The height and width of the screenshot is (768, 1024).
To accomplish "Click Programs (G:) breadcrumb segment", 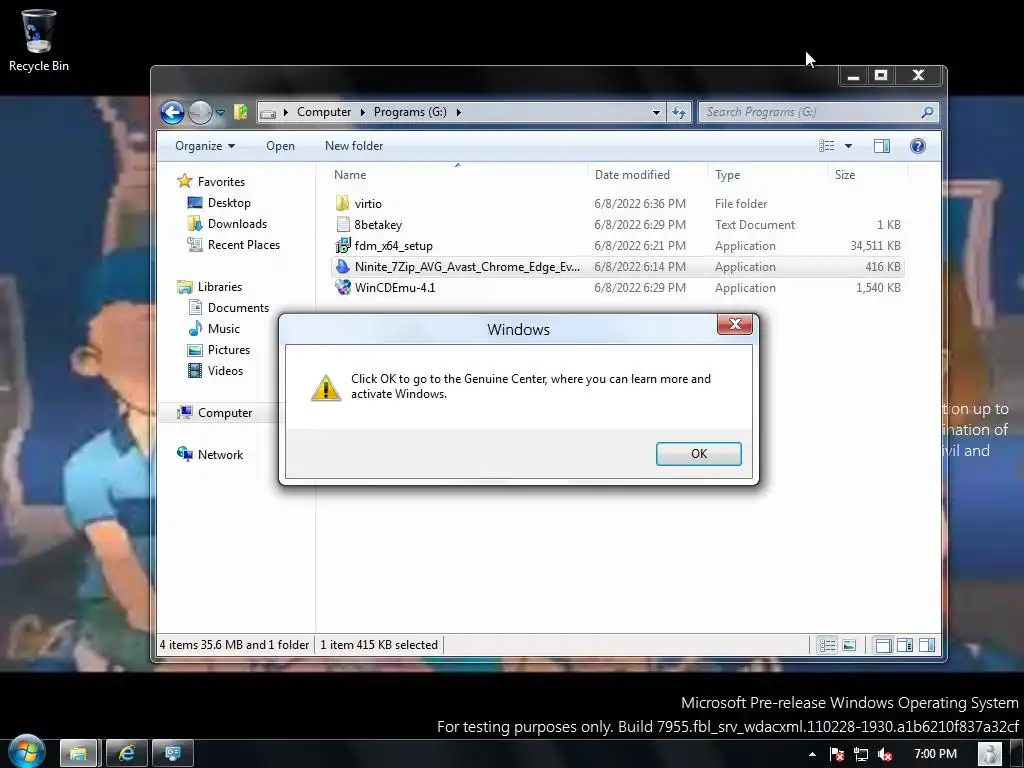I will pyautogui.click(x=410, y=112).
